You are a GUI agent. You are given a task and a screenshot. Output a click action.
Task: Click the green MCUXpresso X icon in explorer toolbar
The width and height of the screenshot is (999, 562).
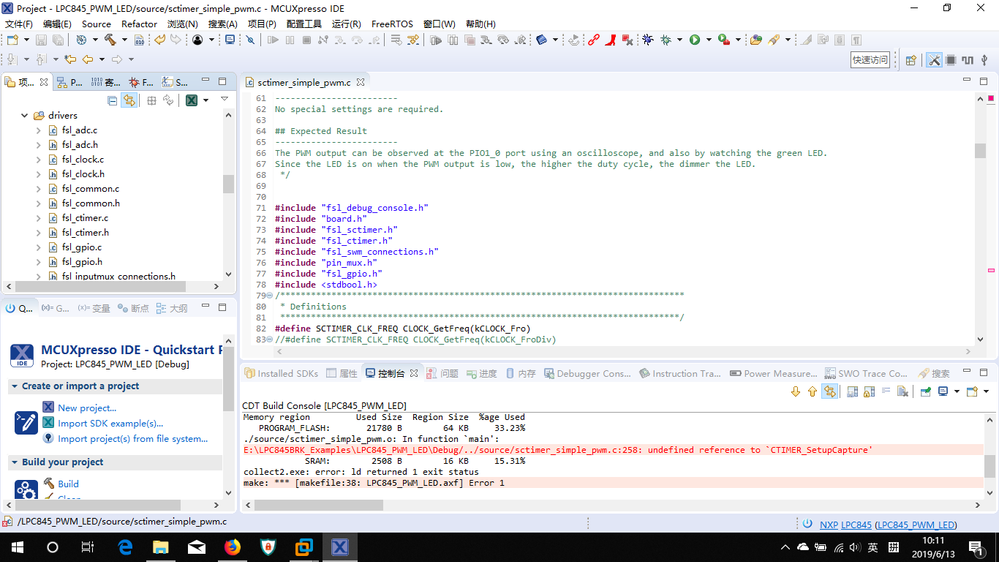pyautogui.click(x=192, y=101)
